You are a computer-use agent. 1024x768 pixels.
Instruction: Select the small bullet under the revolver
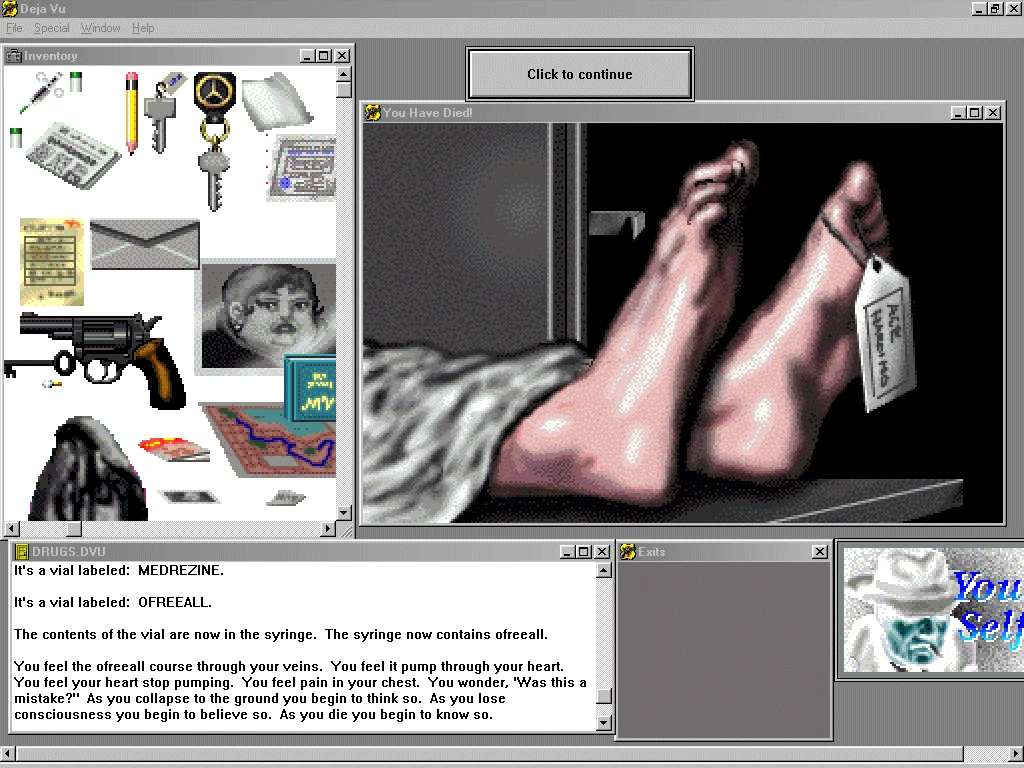tap(52, 383)
